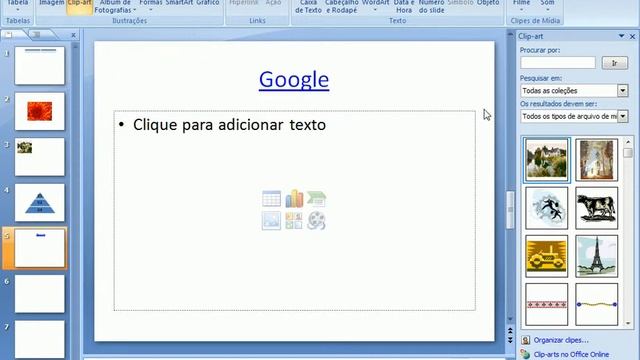Select the running figures clip art
Image resolution: width=640 pixels, height=360 pixels.
[x=546, y=208]
